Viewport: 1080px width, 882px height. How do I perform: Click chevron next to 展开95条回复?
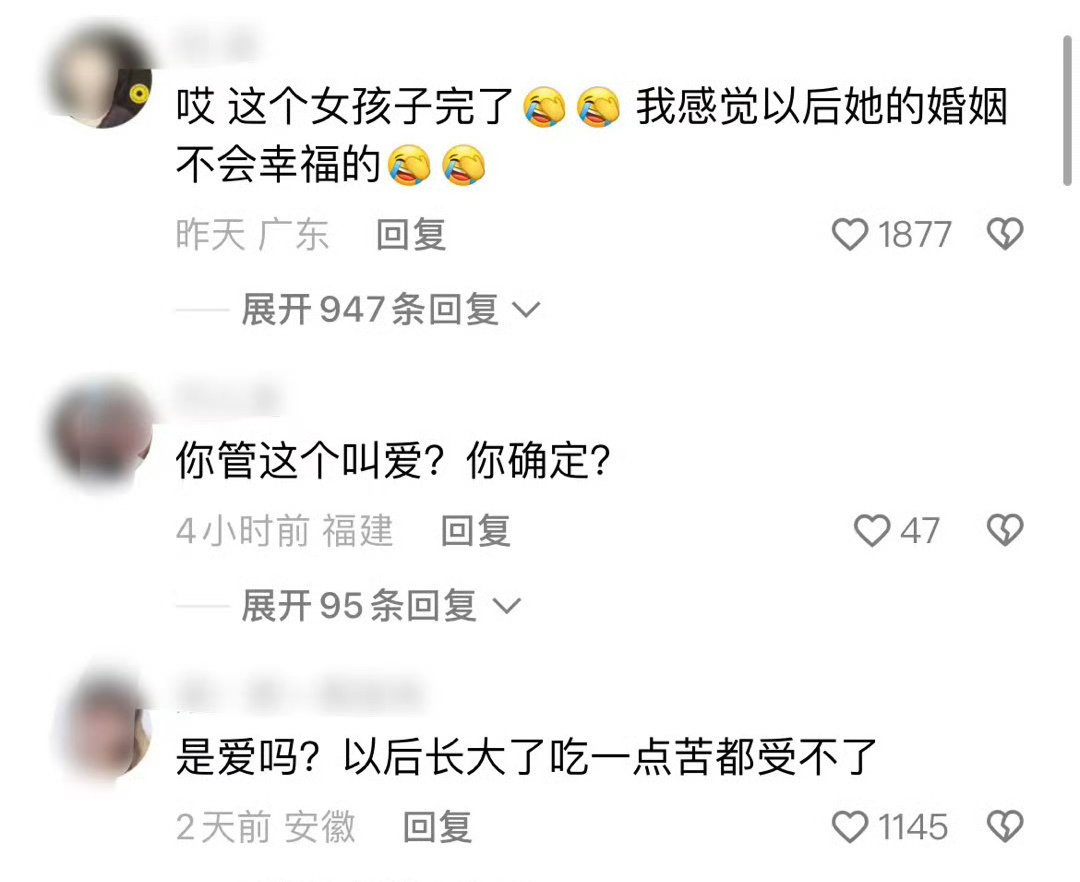click(x=508, y=606)
